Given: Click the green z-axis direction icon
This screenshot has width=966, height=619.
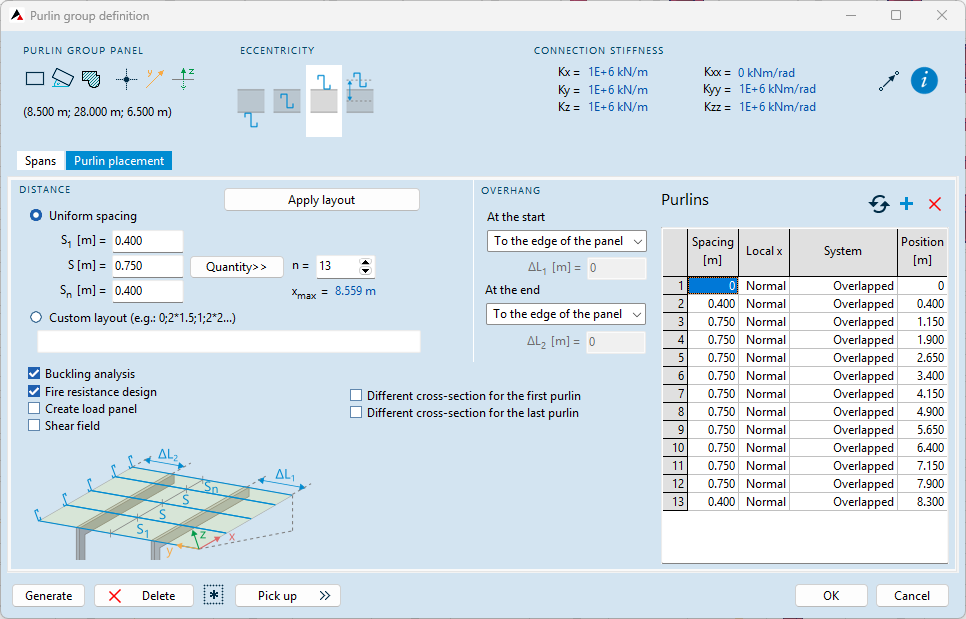Looking at the screenshot, I should (184, 78).
